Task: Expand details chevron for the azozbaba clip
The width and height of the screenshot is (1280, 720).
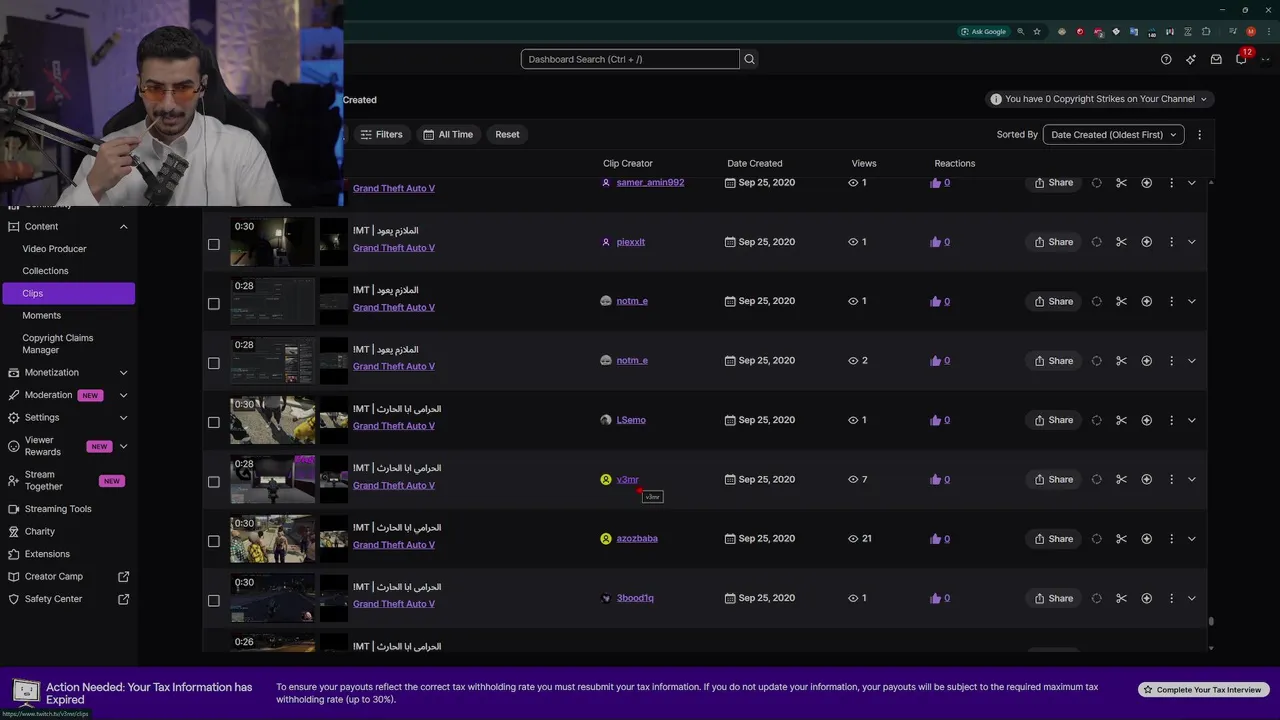Action: click(x=1191, y=539)
